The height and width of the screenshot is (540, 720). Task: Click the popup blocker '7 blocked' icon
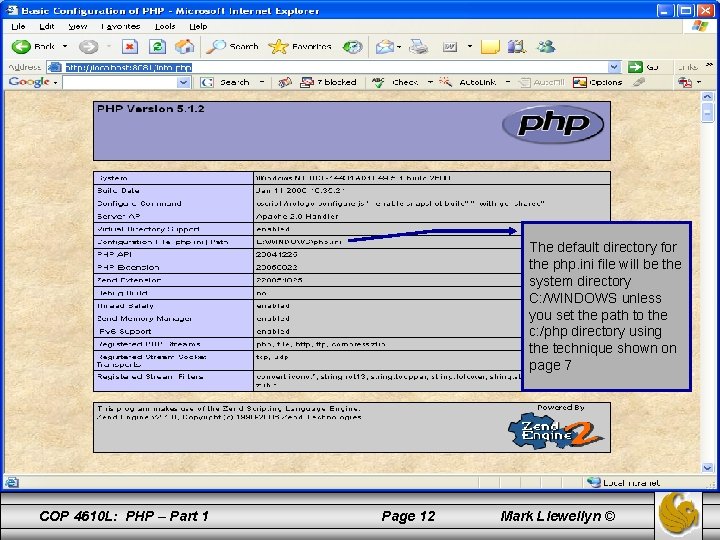pyautogui.click(x=307, y=82)
